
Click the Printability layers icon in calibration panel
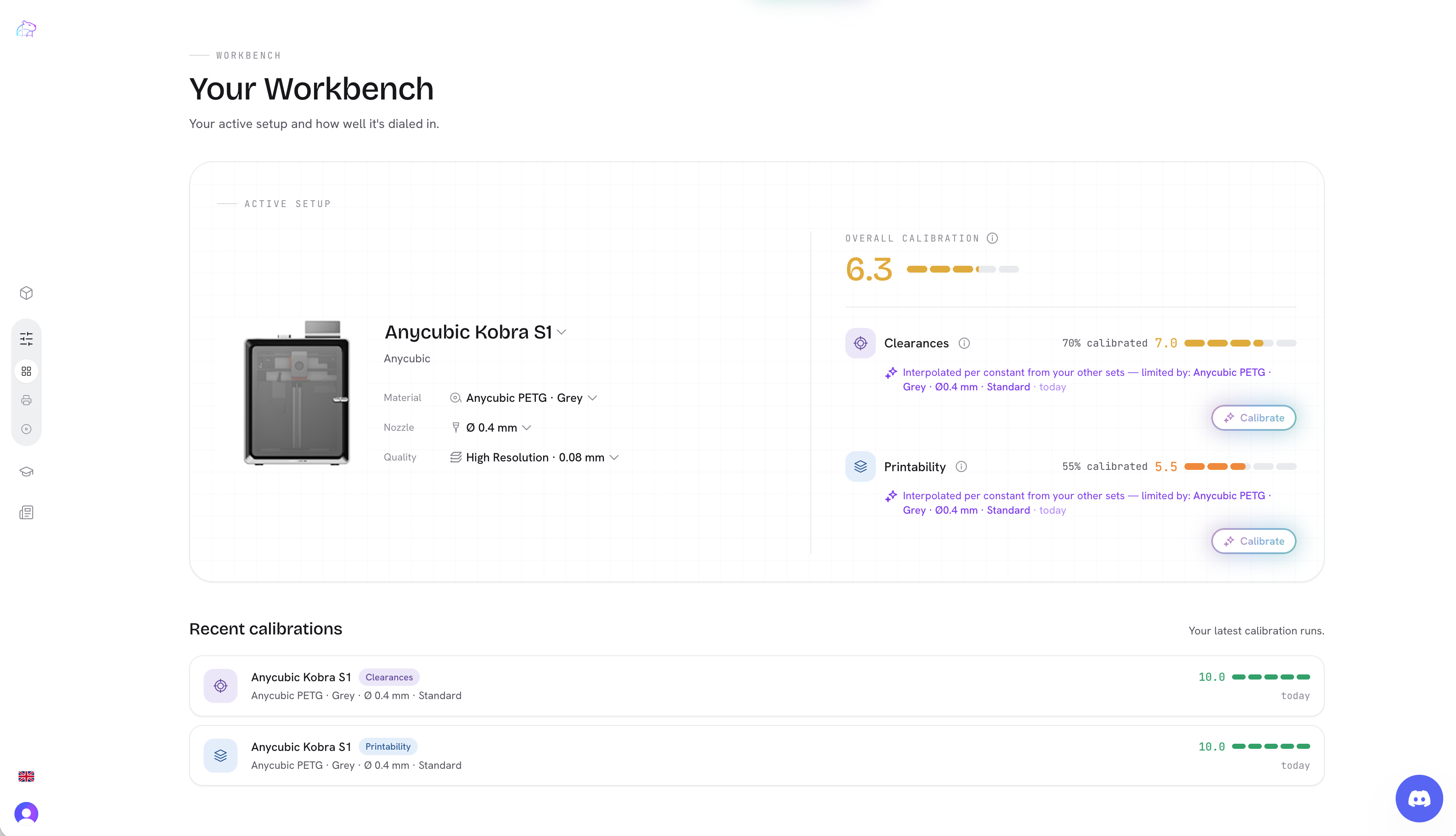pyautogui.click(x=861, y=467)
